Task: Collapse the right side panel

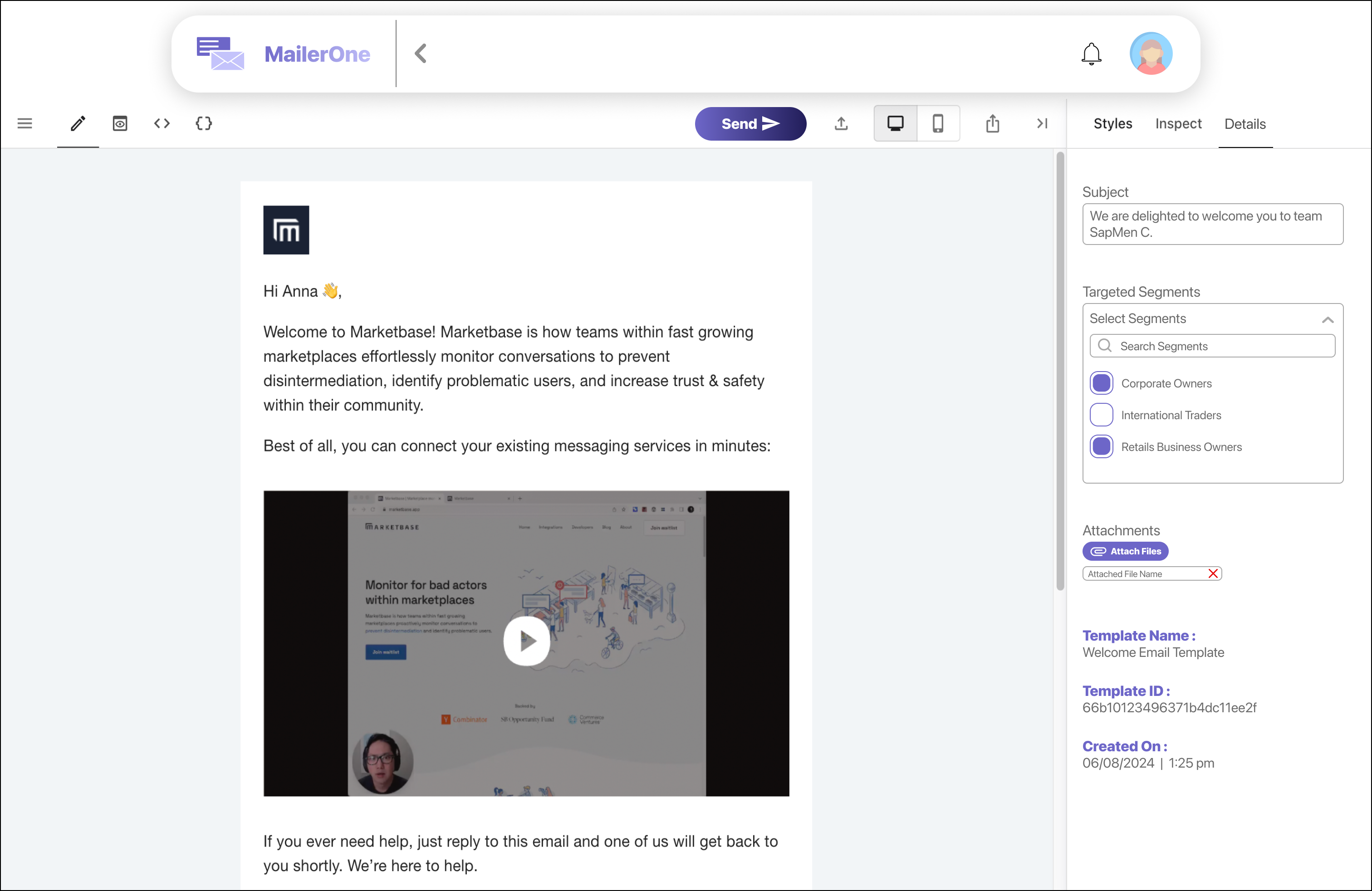Action: (1042, 123)
